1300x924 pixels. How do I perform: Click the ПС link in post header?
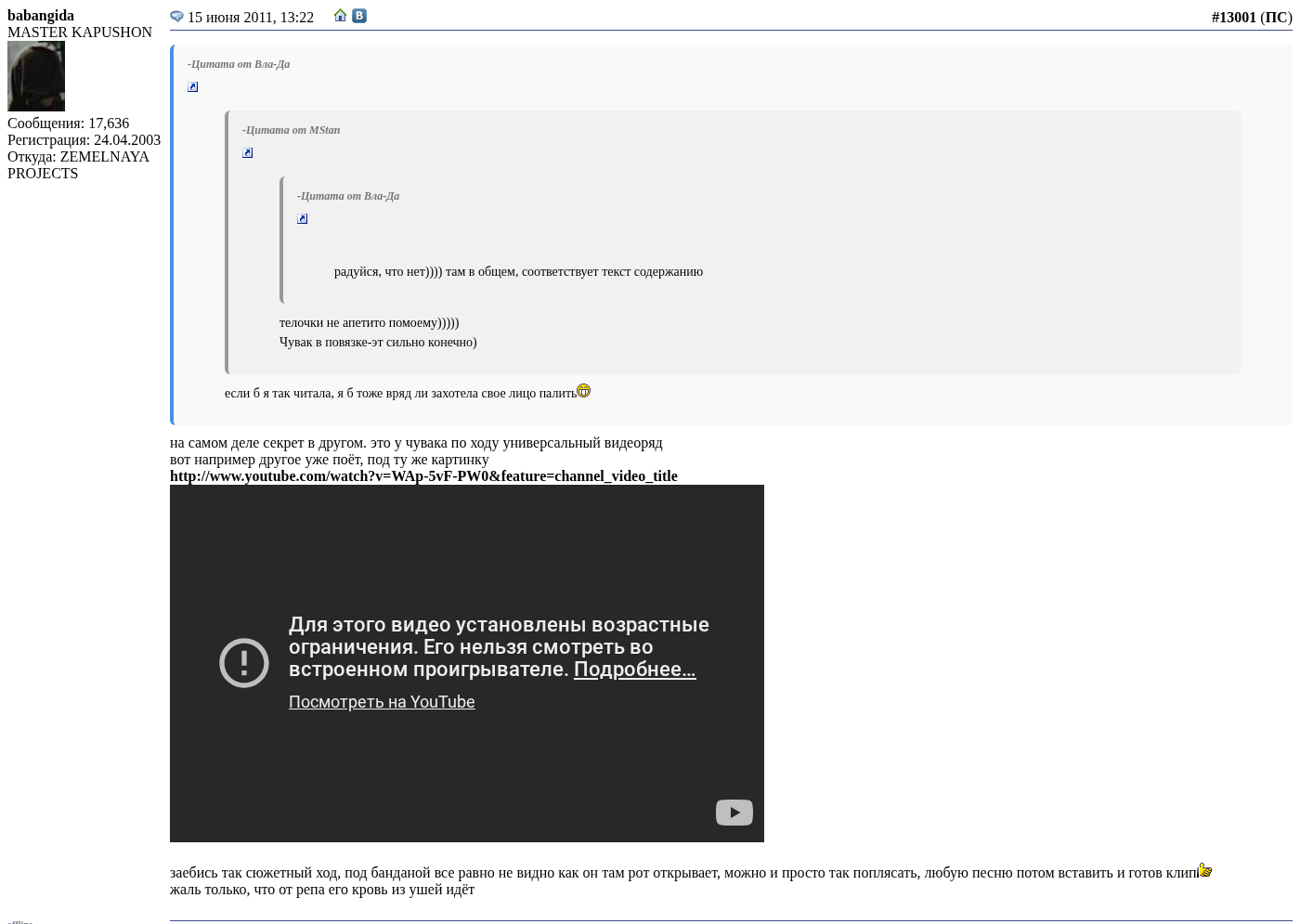tap(1276, 18)
